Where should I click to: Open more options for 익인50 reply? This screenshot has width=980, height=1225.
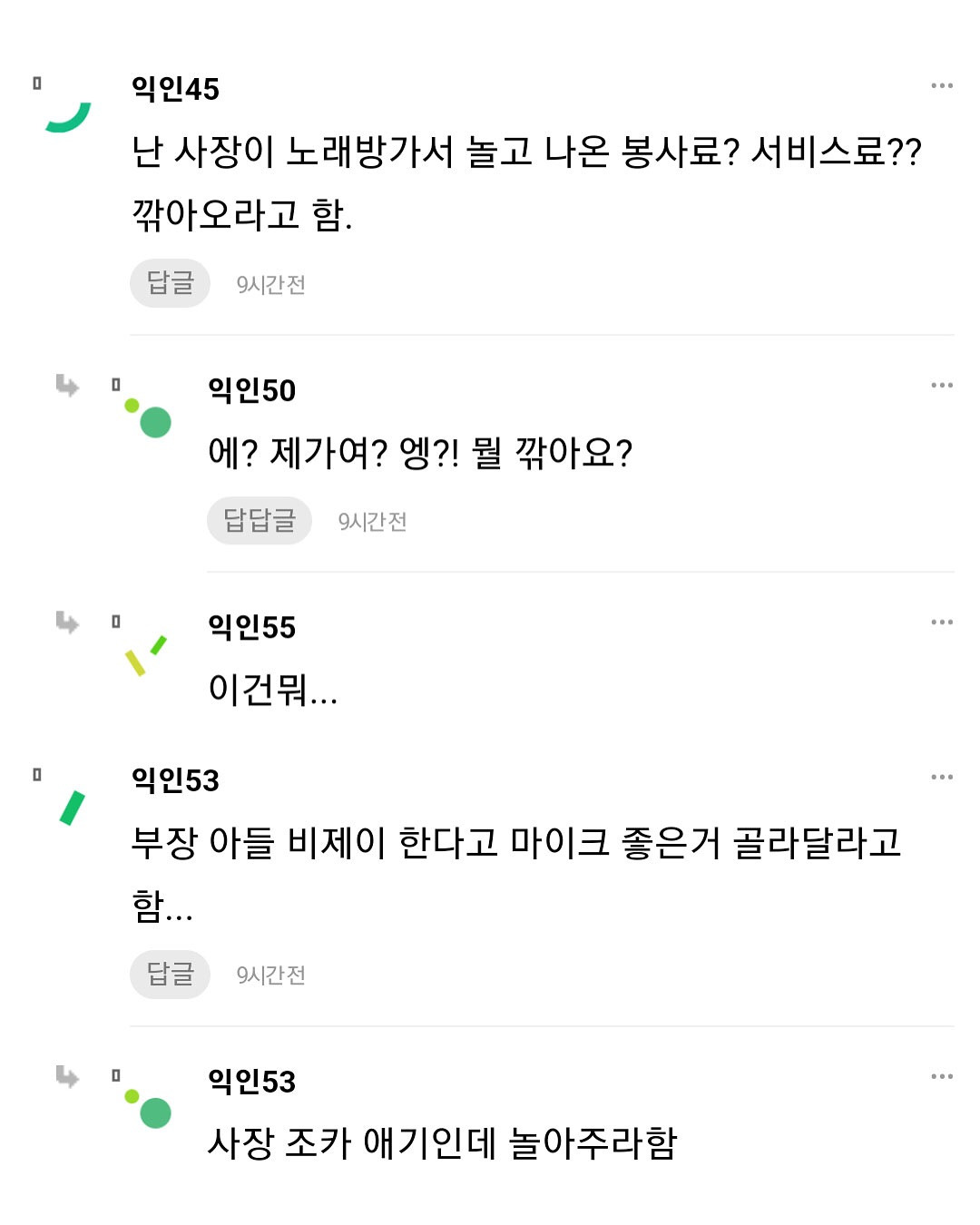point(942,386)
